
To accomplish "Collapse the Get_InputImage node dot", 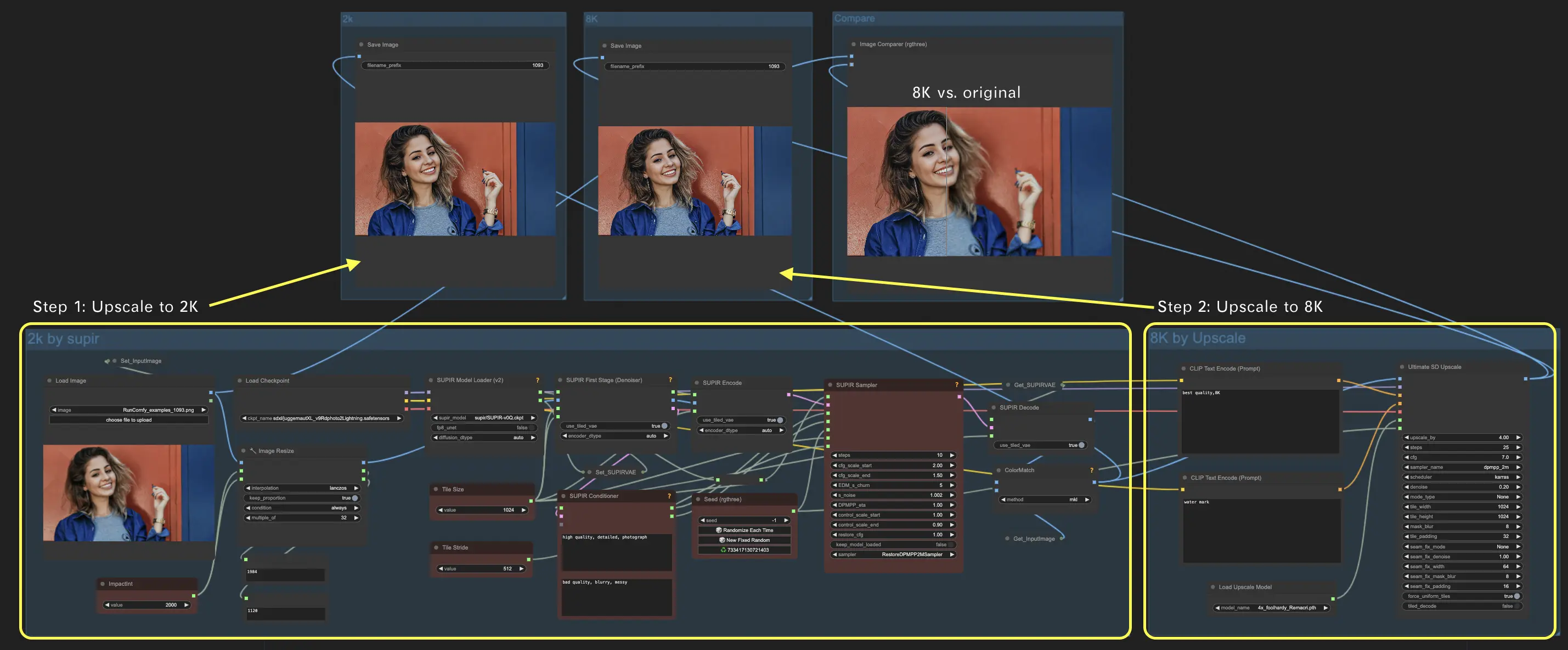I will coord(1007,539).
